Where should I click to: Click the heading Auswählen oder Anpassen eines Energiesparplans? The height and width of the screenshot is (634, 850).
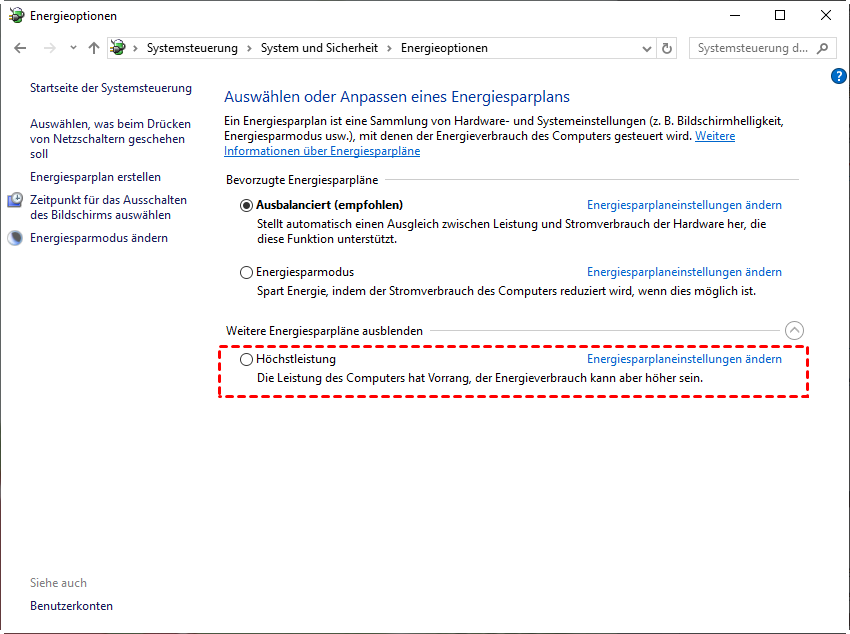(x=397, y=96)
